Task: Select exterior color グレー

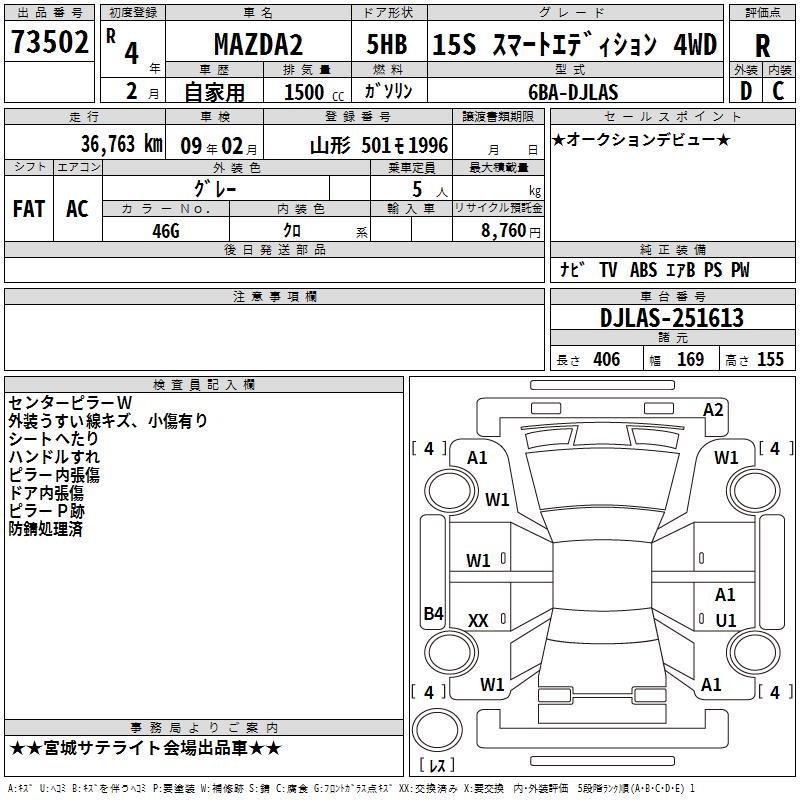Action: pyautogui.click(x=215, y=189)
